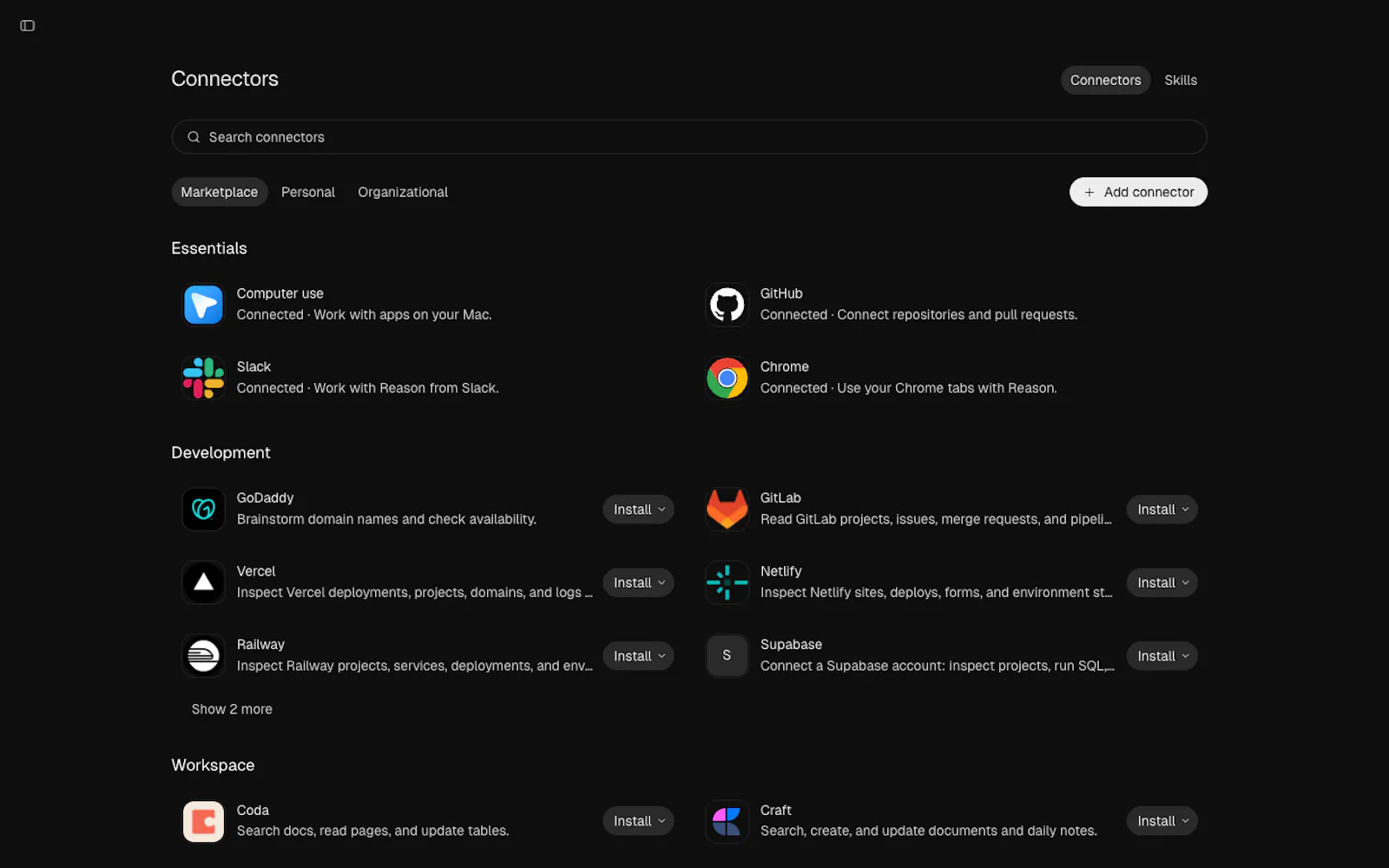Open Install dropdown for Supabase

pos(1162,656)
